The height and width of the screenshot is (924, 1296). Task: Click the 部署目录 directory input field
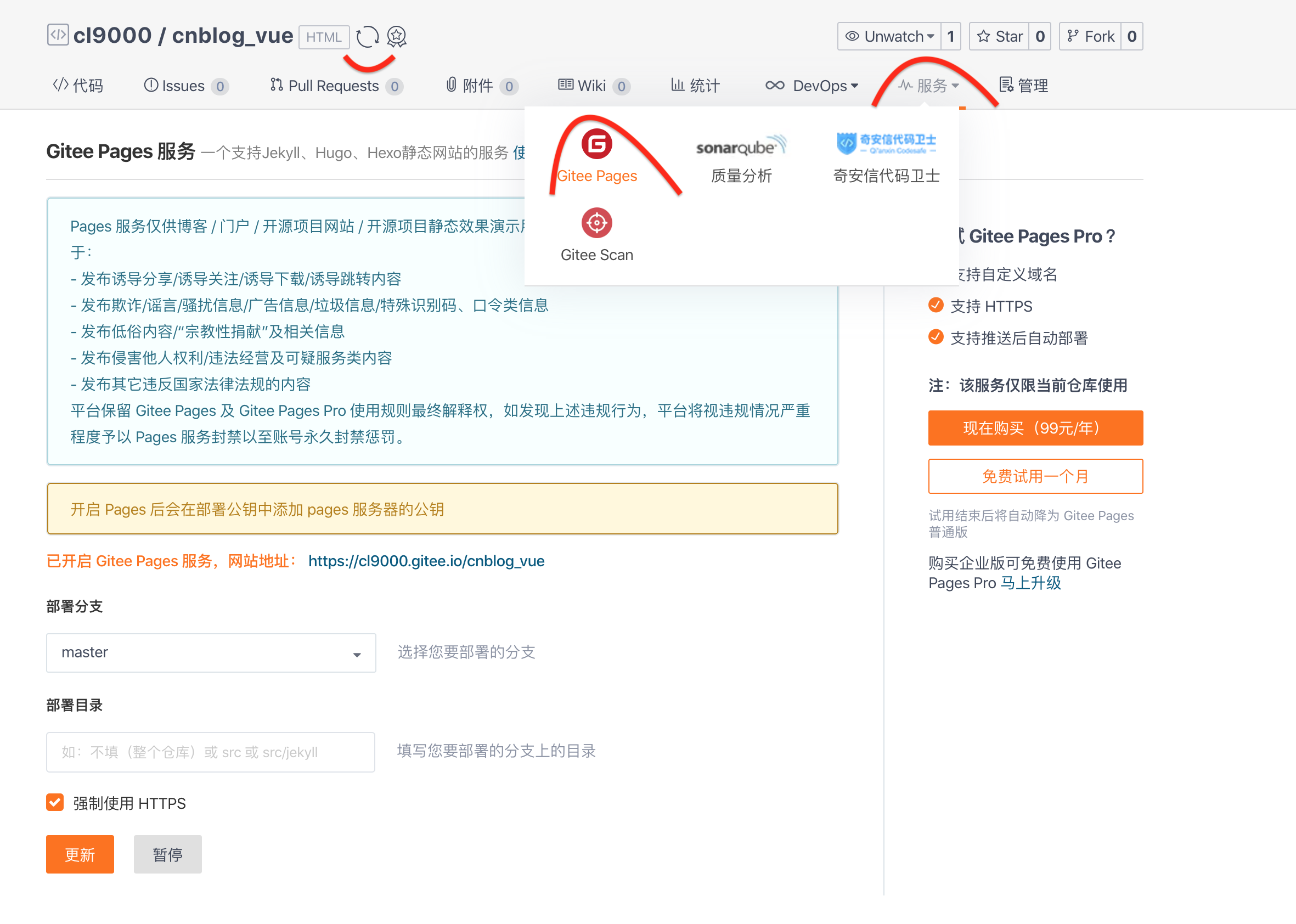[211, 752]
